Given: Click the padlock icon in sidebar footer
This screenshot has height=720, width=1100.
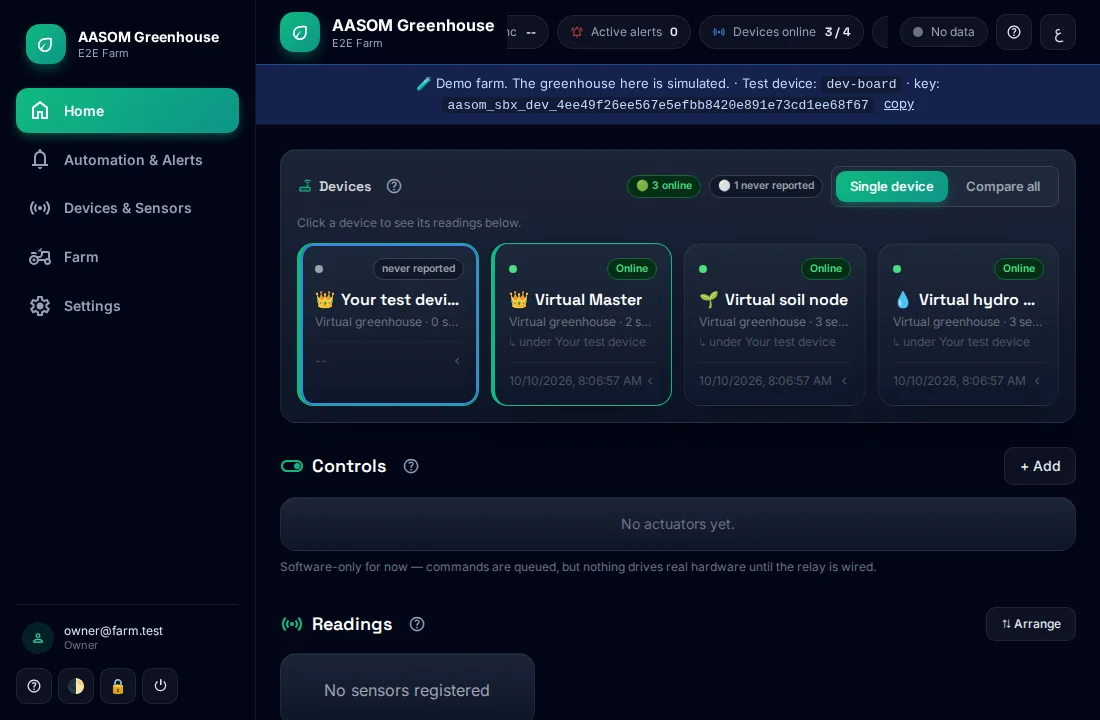Looking at the screenshot, I should click(x=118, y=686).
